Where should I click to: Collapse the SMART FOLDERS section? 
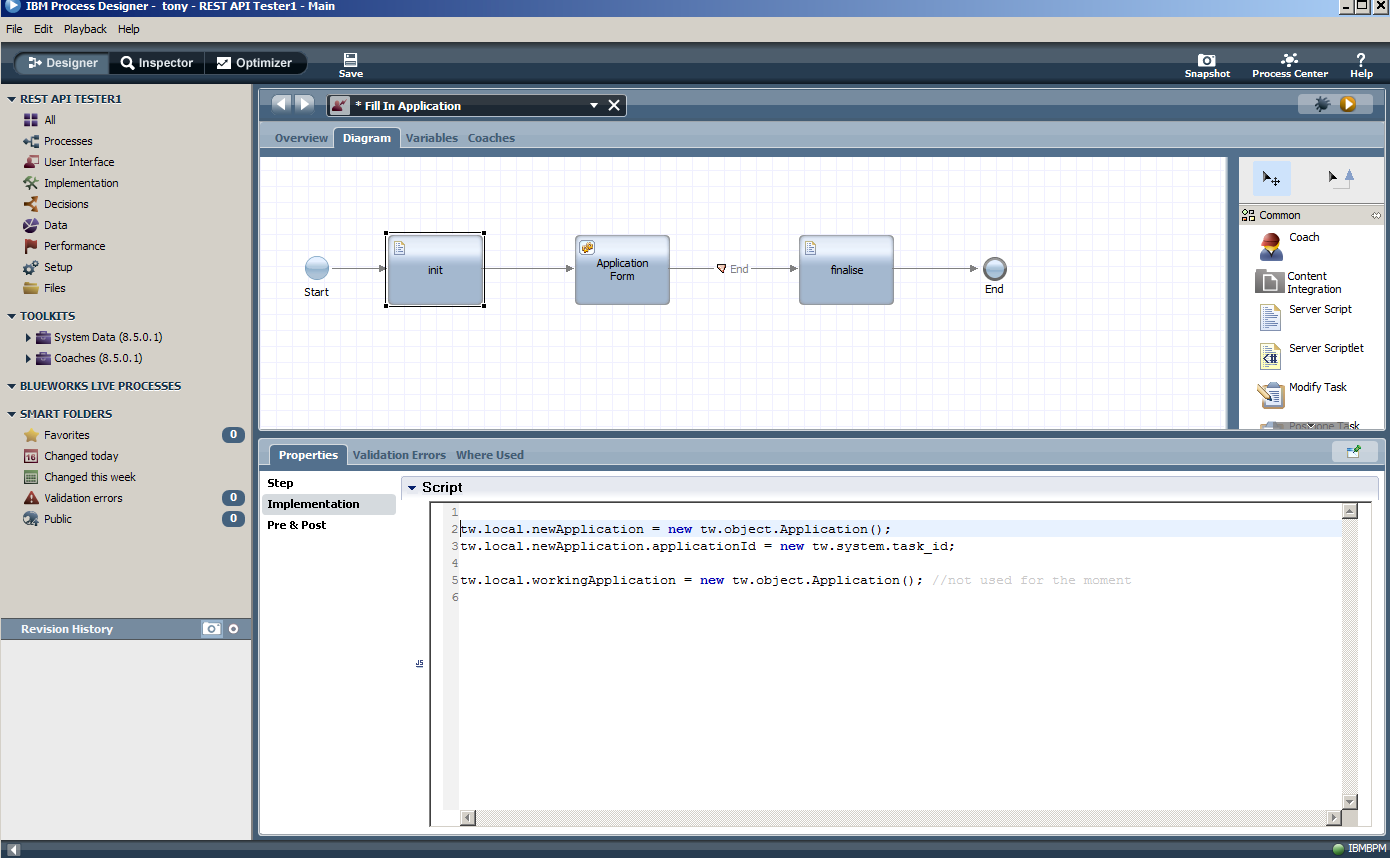tap(12, 414)
